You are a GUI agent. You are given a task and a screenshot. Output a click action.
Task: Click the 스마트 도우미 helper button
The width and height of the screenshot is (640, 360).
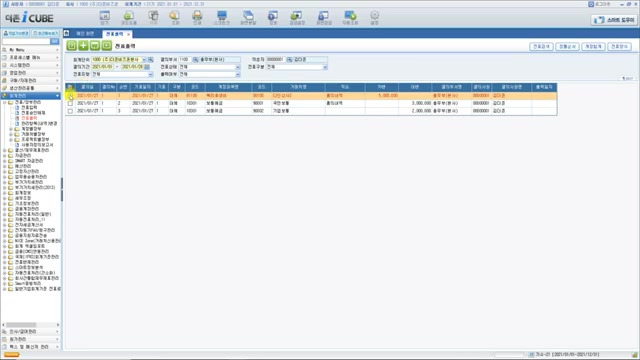614,20
